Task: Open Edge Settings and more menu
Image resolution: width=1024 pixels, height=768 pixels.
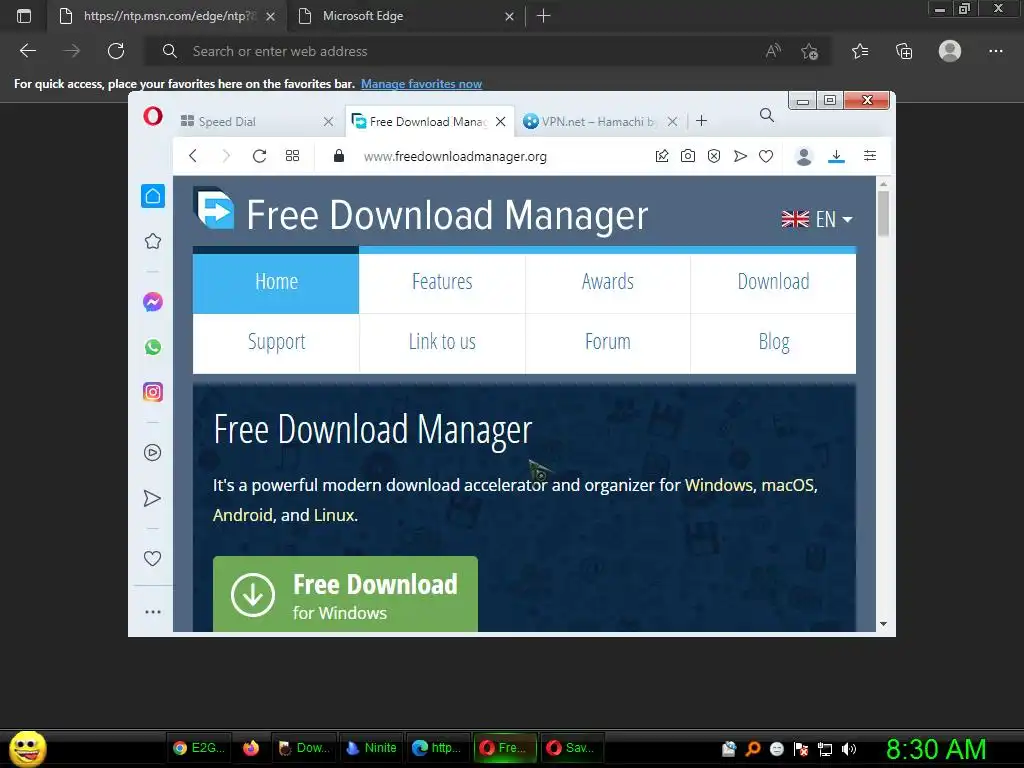Action: click(x=995, y=51)
